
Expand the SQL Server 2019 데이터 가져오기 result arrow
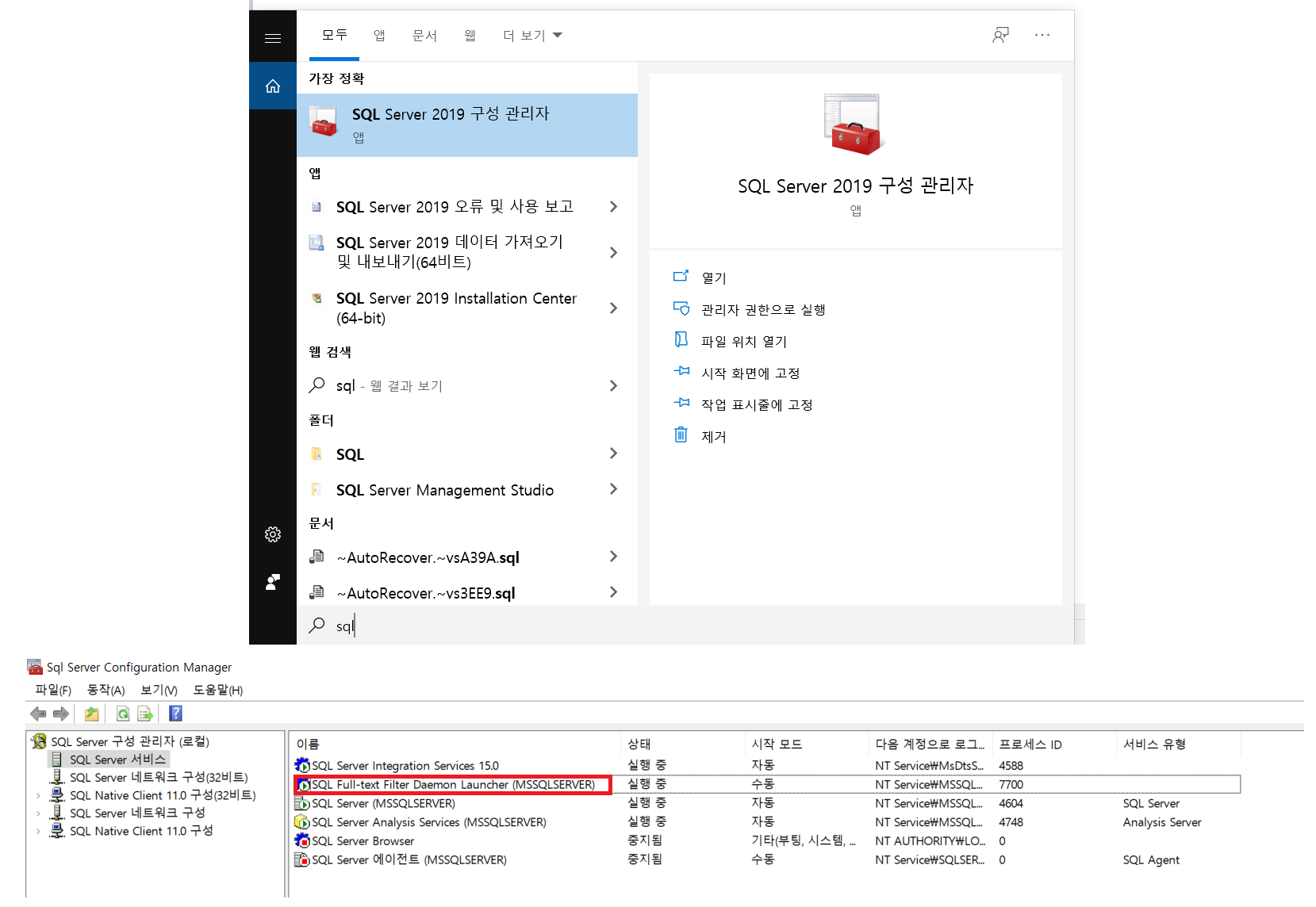(613, 252)
